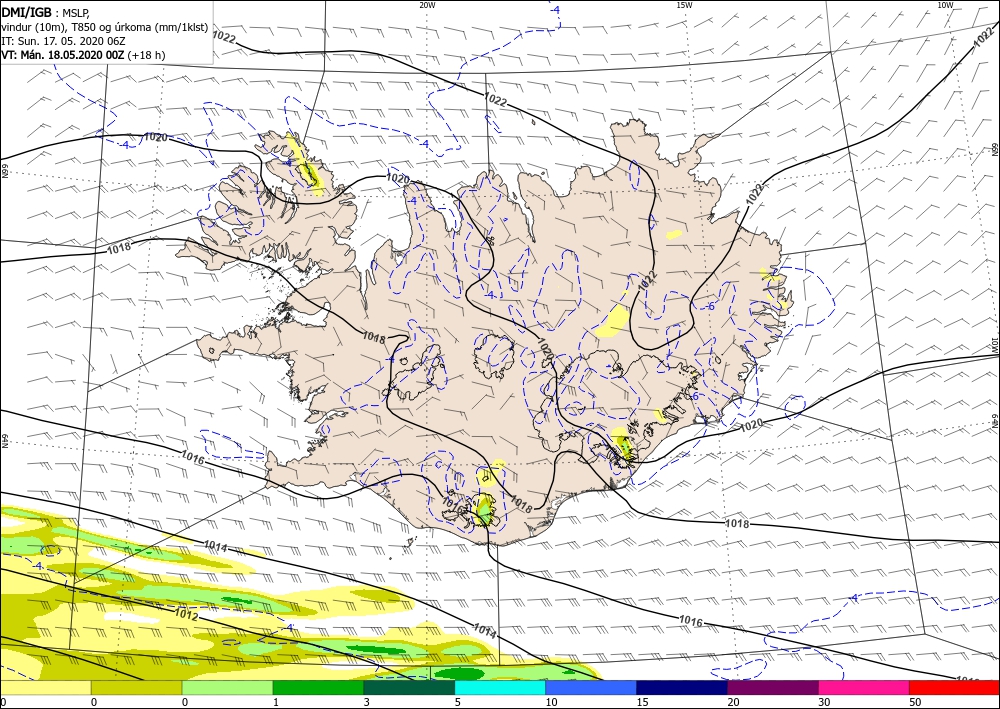The height and width of the screenshot is (709, 1000).
Task: Click legend value '50' under the scale
Action: coord(915,702)
